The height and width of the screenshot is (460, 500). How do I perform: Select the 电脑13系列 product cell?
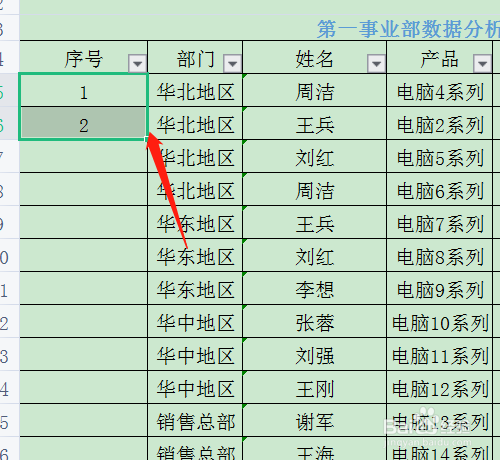[x=440, y=420]
